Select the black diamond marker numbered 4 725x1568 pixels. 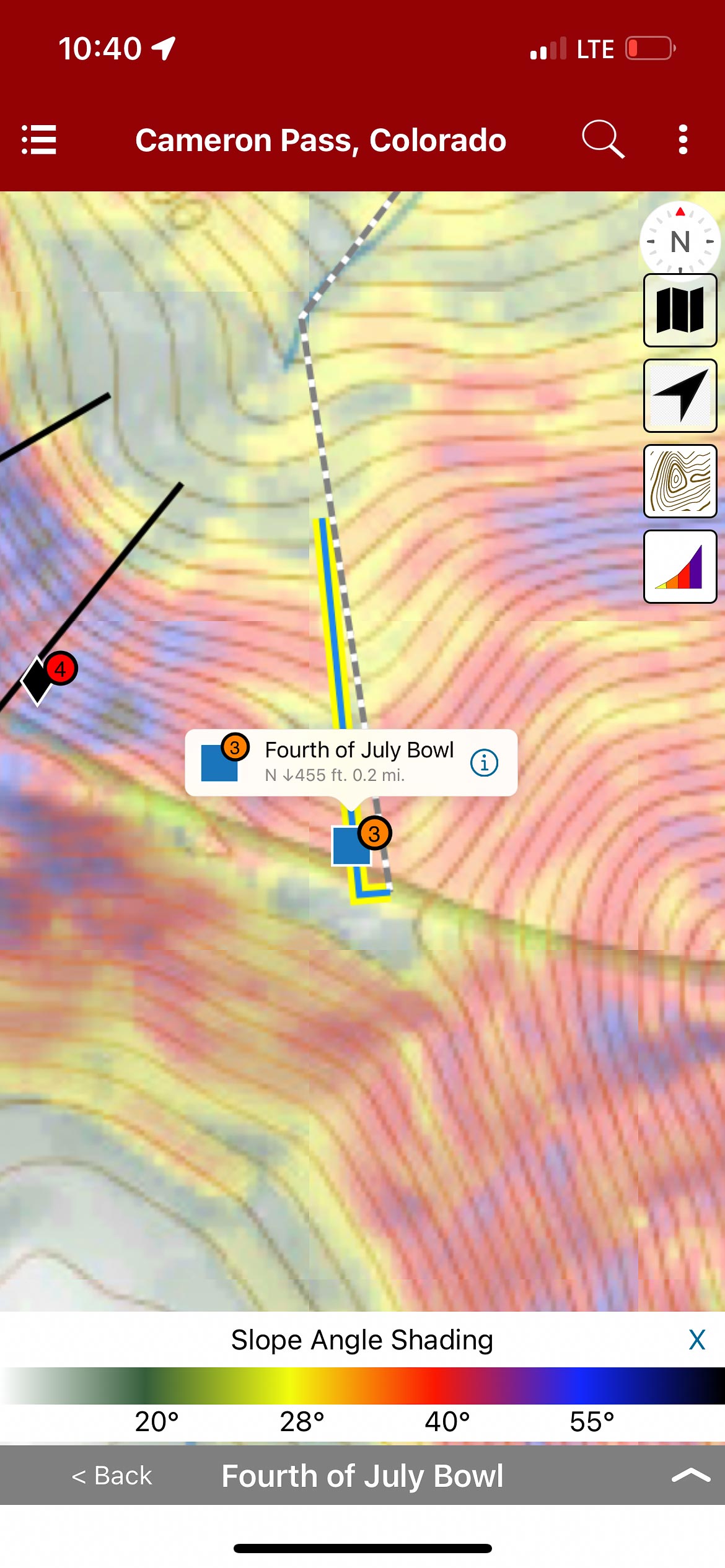point(38,680)
